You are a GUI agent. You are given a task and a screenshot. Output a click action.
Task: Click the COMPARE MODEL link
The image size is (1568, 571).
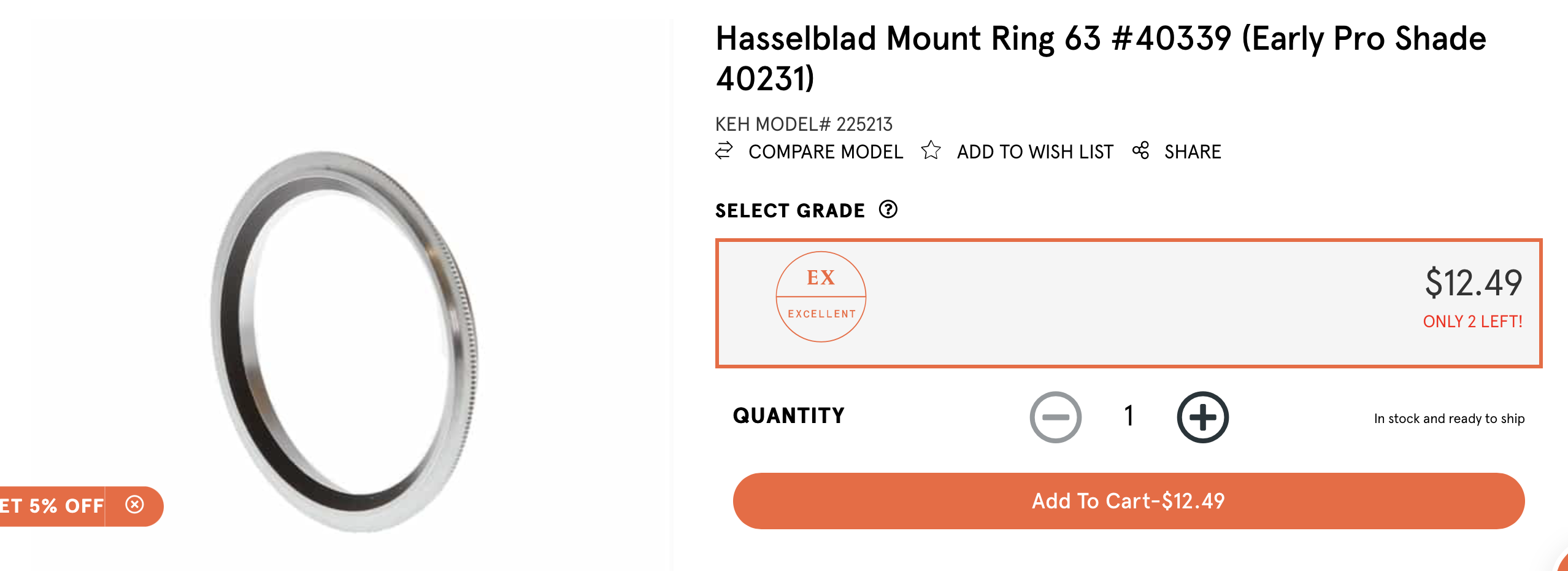pyautogui.click(x=825, y=152)
